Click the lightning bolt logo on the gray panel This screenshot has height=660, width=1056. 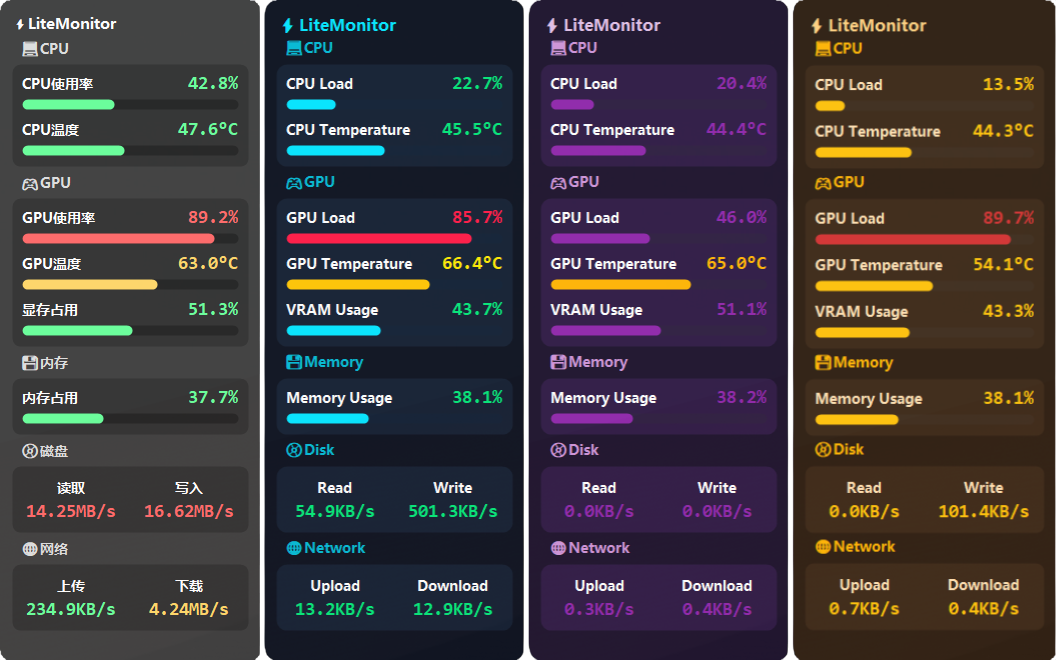pos(20,23)
